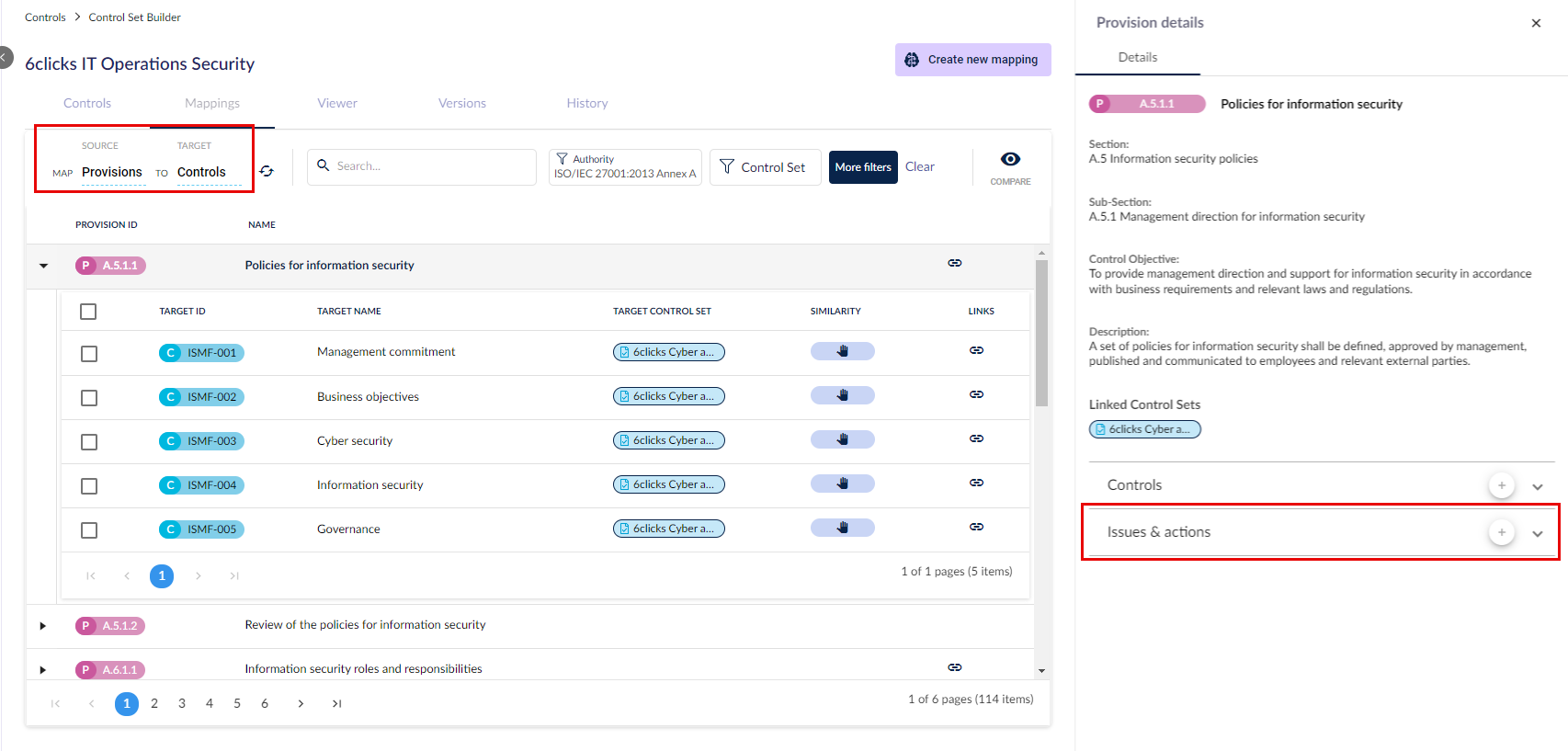1568x751 pixels.
Task: Click the link icon for ISMF-001
Action: tap(976, 350)
